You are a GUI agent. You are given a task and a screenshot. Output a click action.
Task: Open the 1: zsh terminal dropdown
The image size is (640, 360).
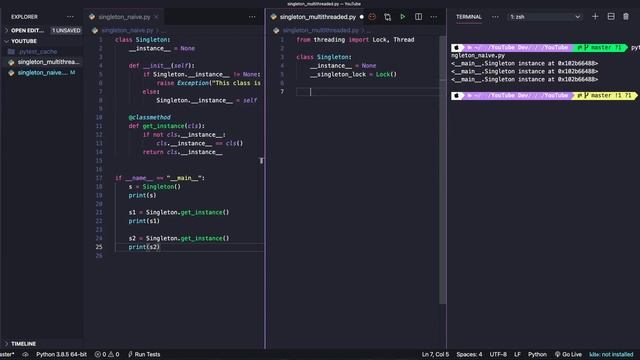click(545, 17)
